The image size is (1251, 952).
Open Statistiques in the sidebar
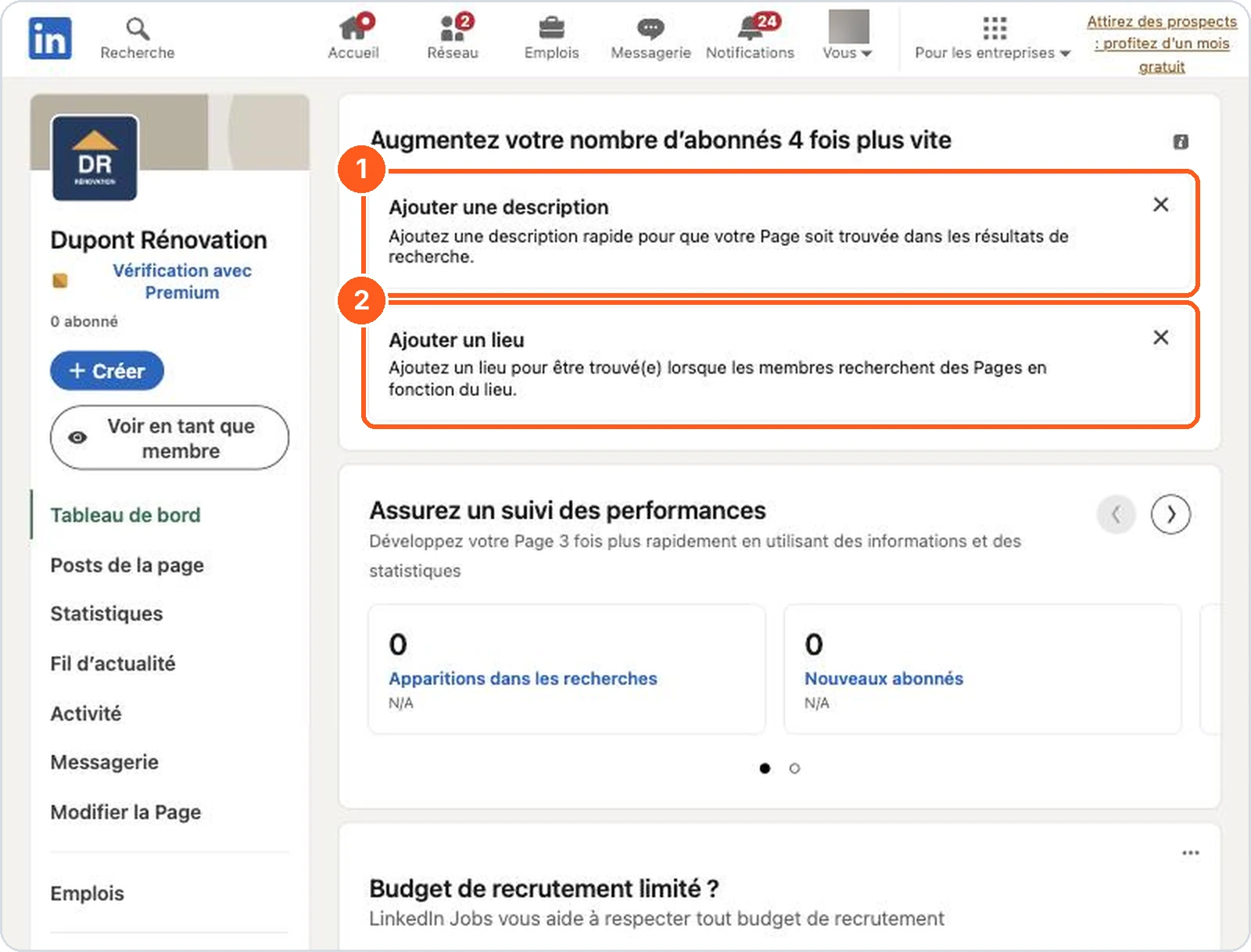tap(106, 614)
